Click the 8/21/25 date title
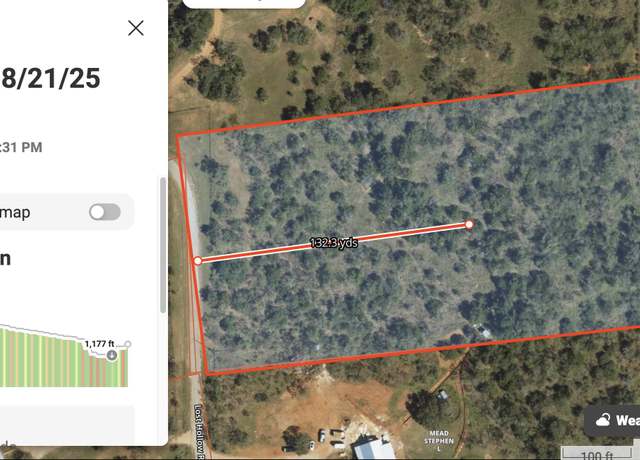This screenshot has width=640, height=460. 51,78
